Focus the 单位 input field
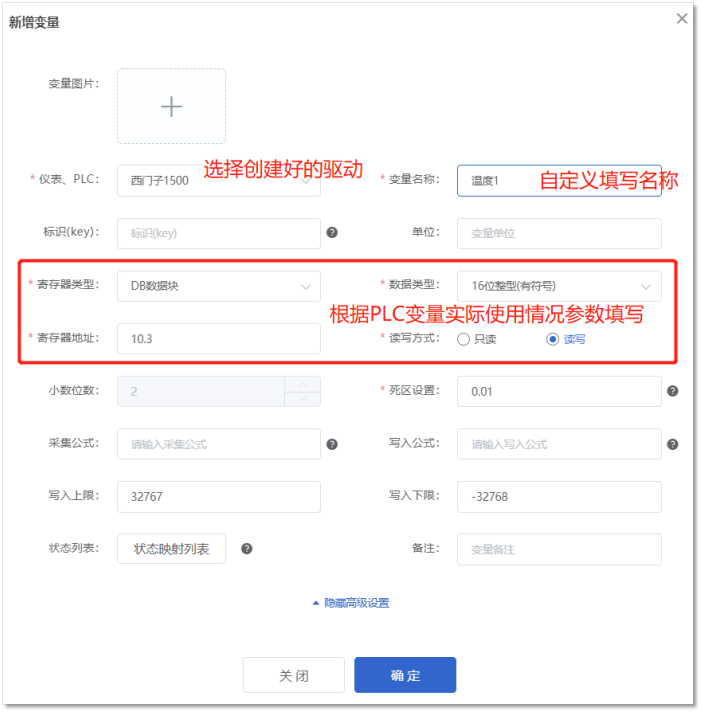Screen dimensions: 702x713 click(559, 233)
